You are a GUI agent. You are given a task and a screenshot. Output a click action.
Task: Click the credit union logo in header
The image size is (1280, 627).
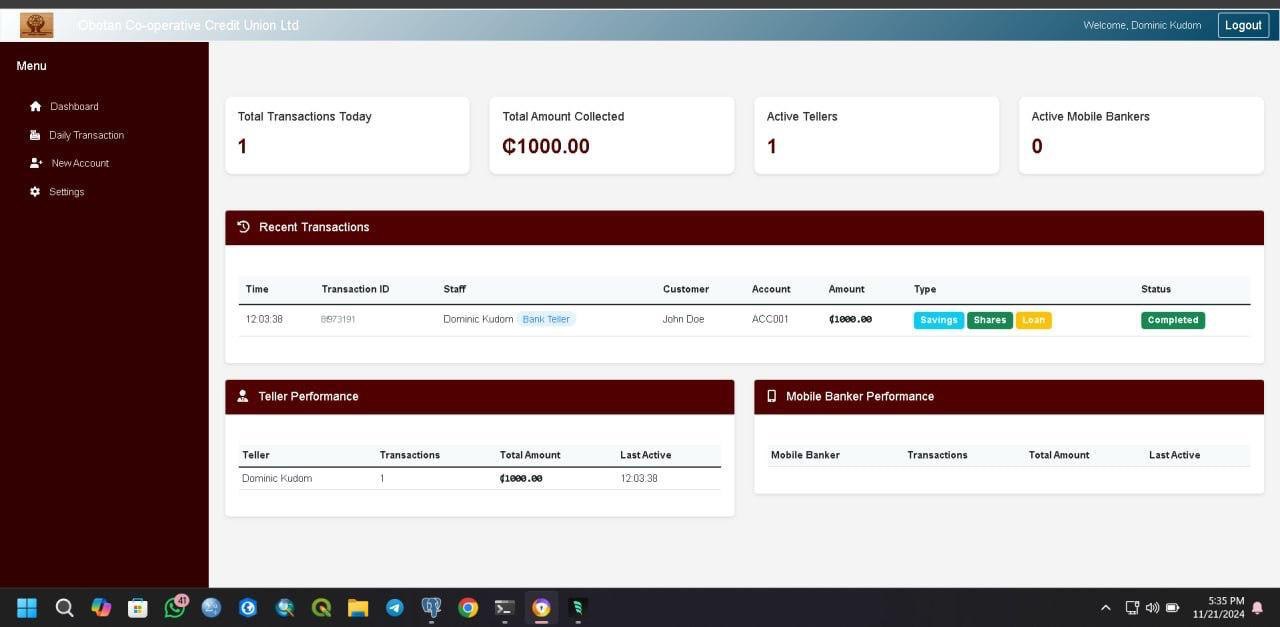[37, 25]
